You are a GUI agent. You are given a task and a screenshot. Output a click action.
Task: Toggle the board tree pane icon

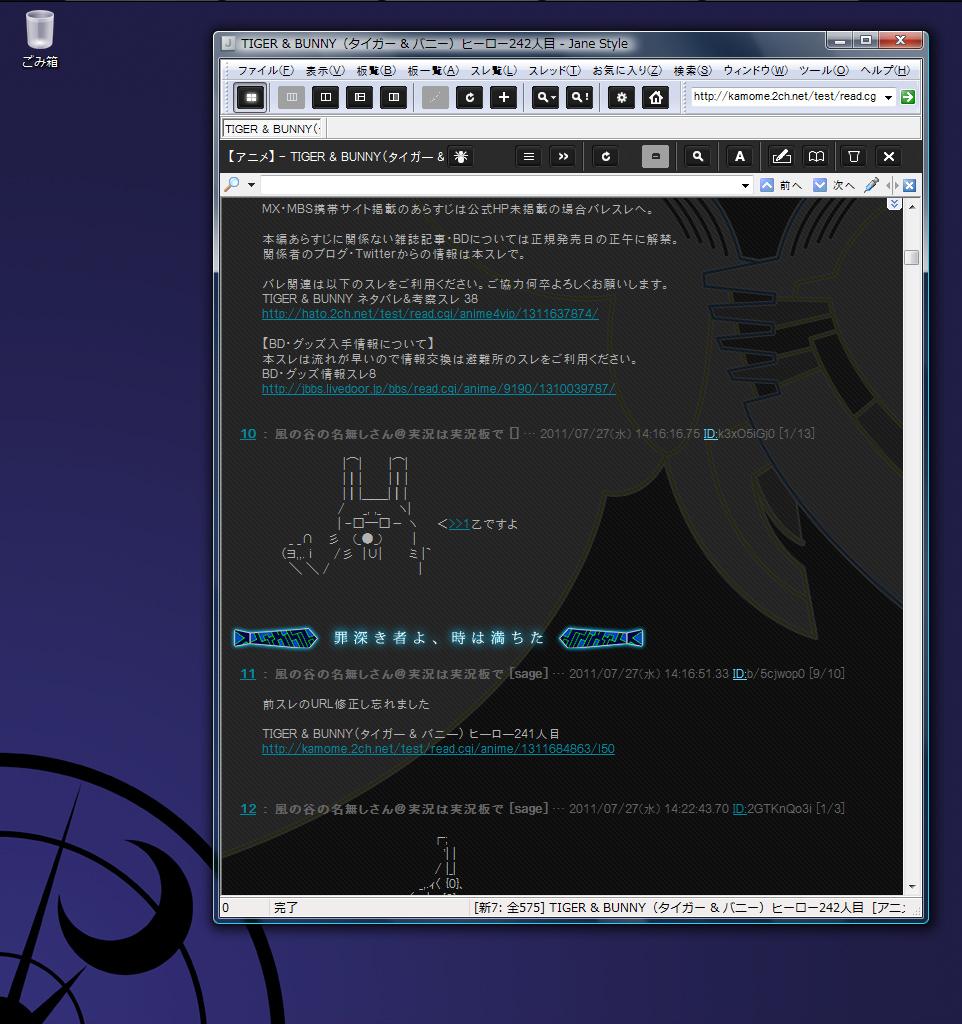tap(251, 98)
